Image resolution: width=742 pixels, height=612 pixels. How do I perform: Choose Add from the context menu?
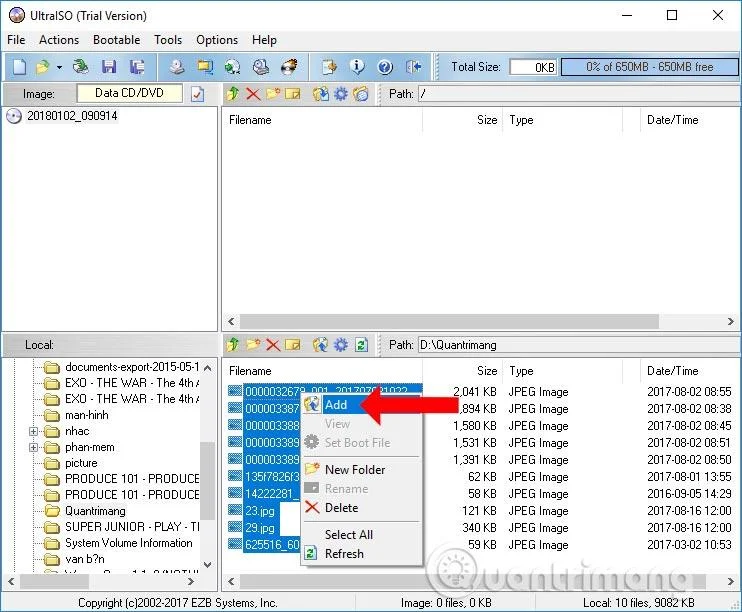[361, 405]
